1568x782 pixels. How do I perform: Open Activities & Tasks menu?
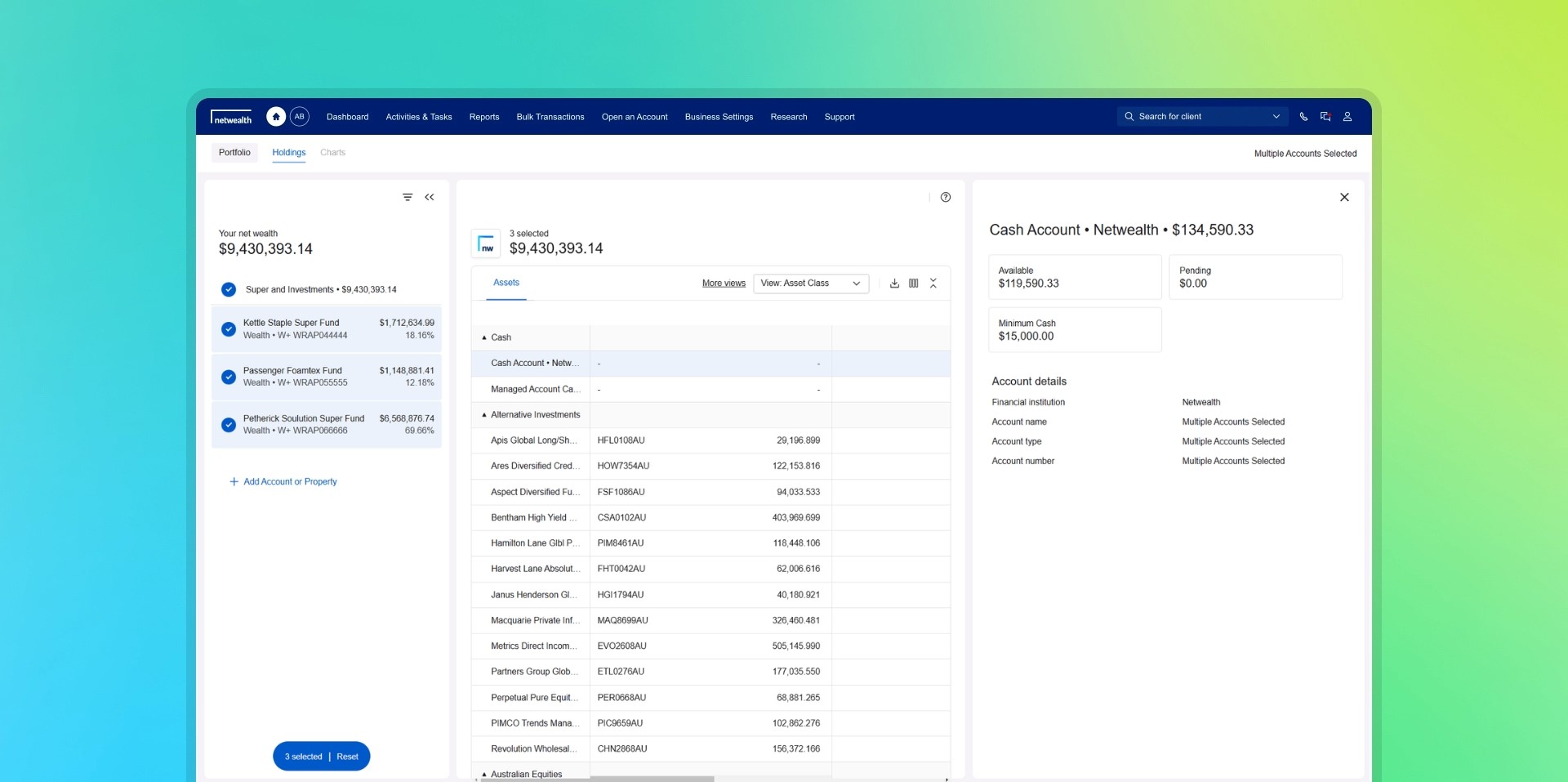[x=419, y=117]
